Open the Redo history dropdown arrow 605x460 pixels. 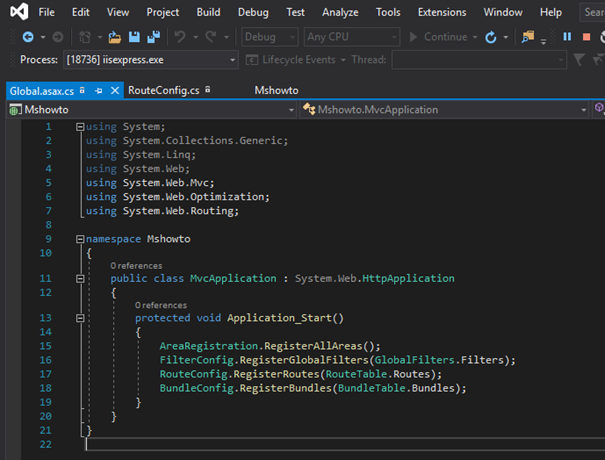(x=226, y=37)
